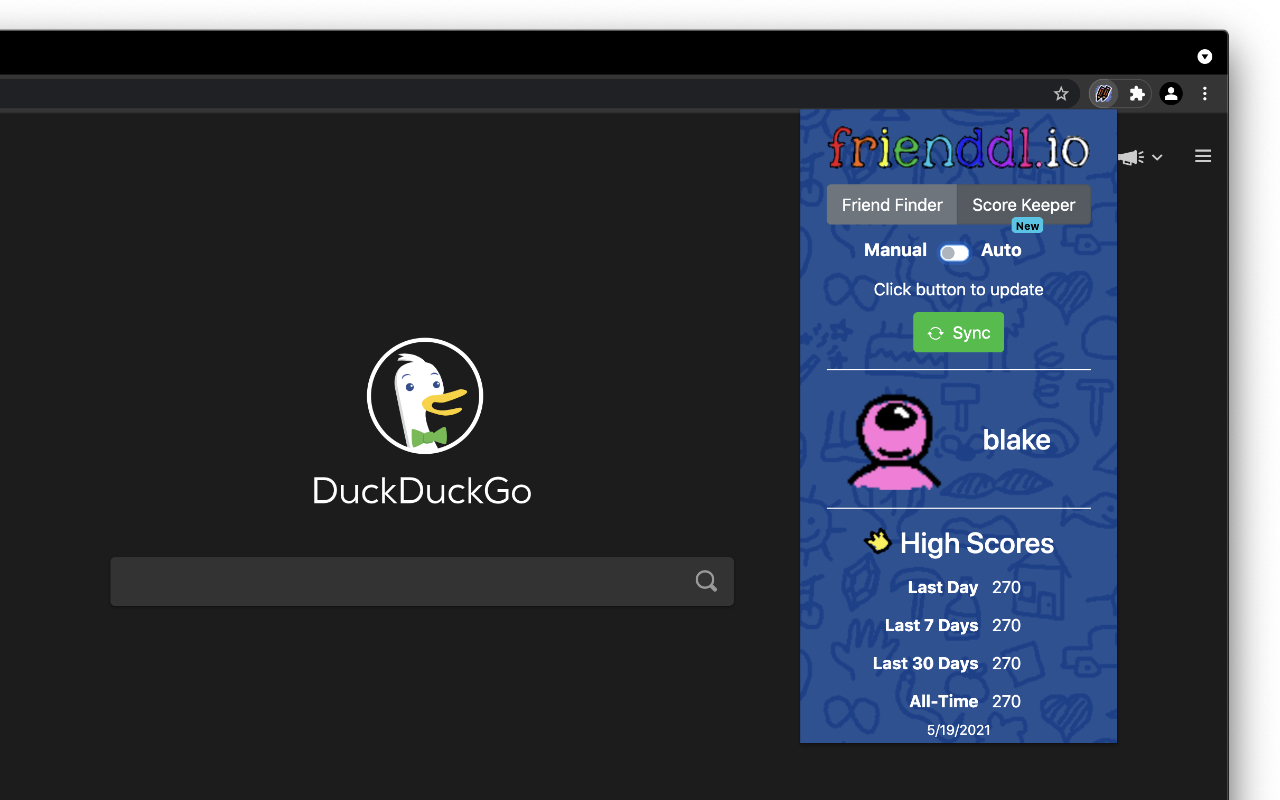
Task: Click the frienddl.io rainbow logo
Action: pos(958,148)
